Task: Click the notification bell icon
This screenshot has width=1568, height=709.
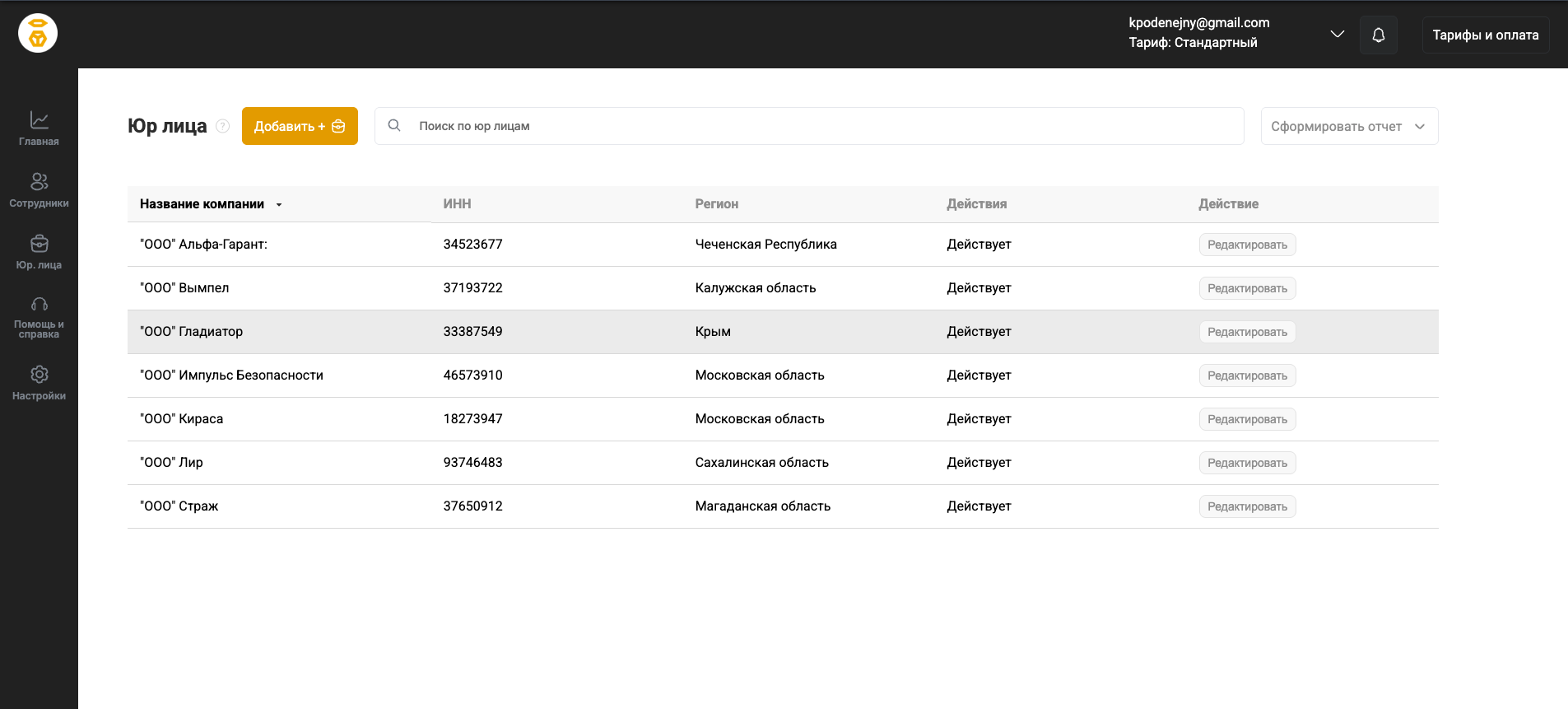Action: 1379,35
